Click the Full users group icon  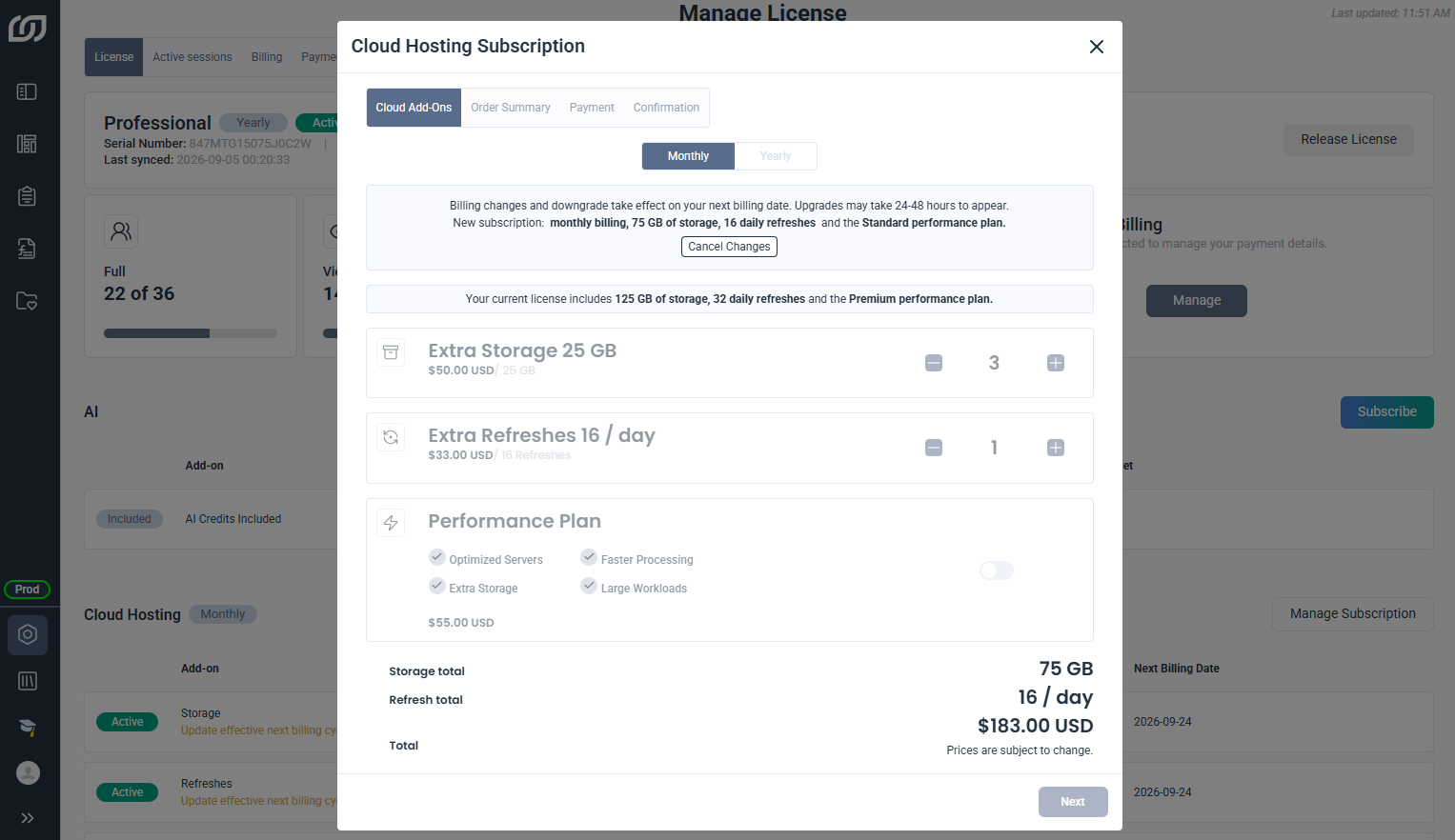(x=121, y=230)
